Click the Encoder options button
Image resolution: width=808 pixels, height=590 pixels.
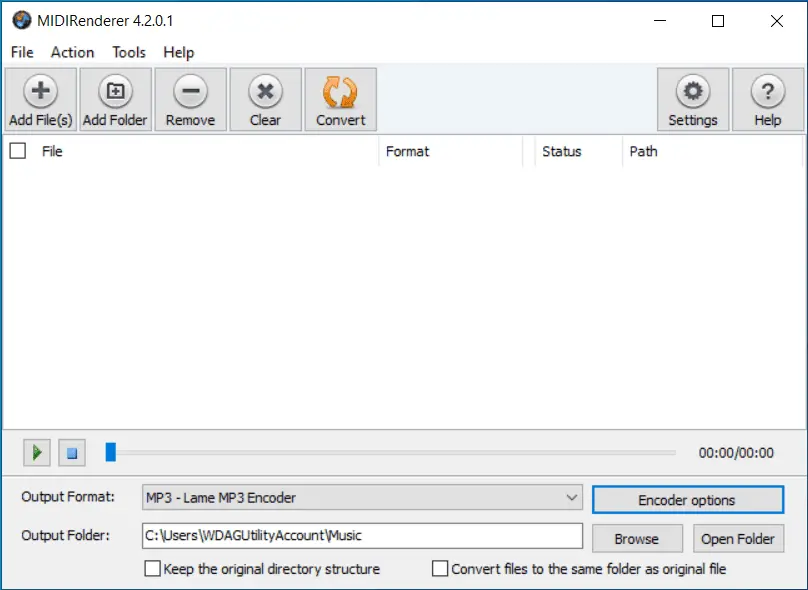[x=688, y=500]
